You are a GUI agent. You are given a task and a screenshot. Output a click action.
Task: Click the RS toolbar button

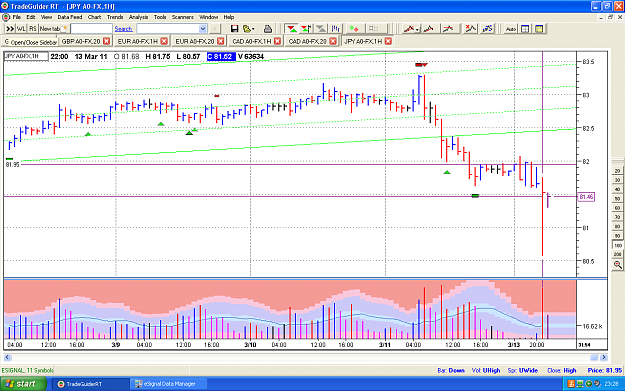(x=33, y=29)
